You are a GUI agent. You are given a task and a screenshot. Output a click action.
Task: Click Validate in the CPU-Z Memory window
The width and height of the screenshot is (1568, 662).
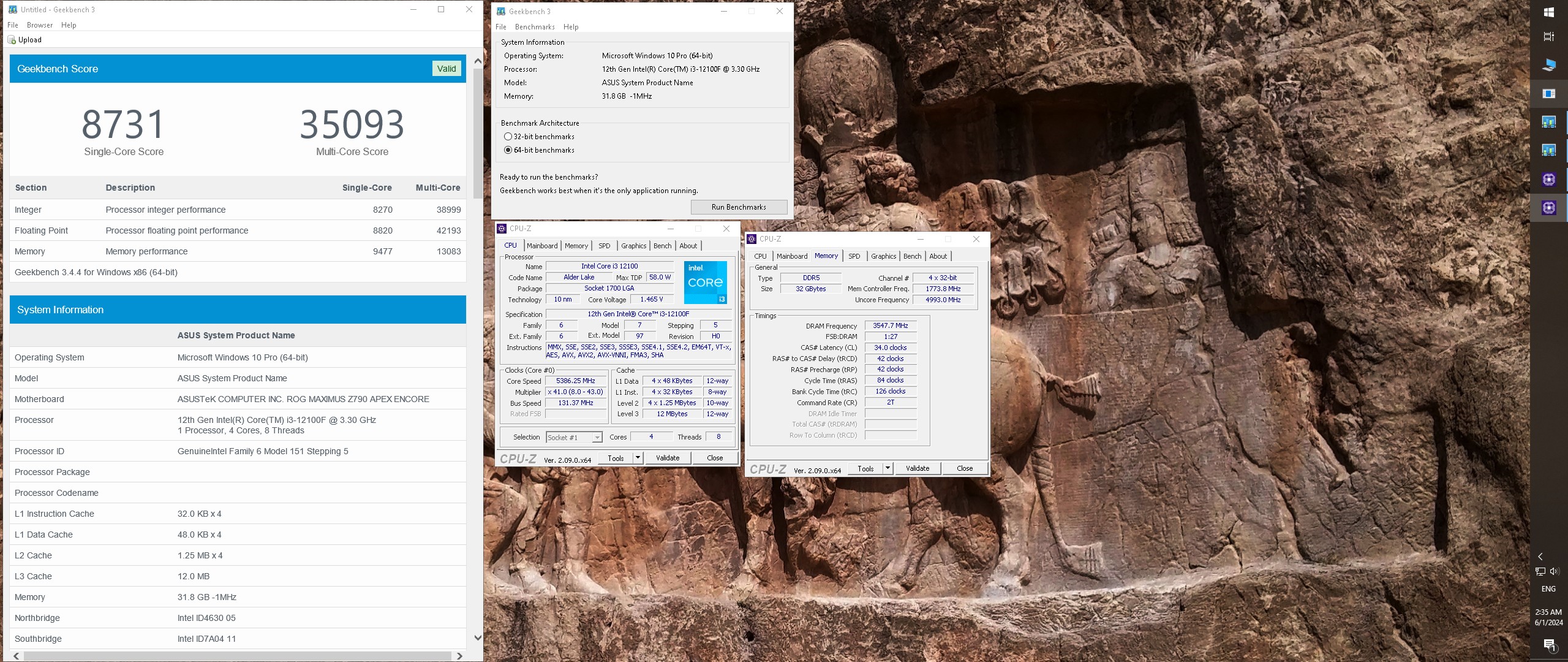(x=918, y=468)
